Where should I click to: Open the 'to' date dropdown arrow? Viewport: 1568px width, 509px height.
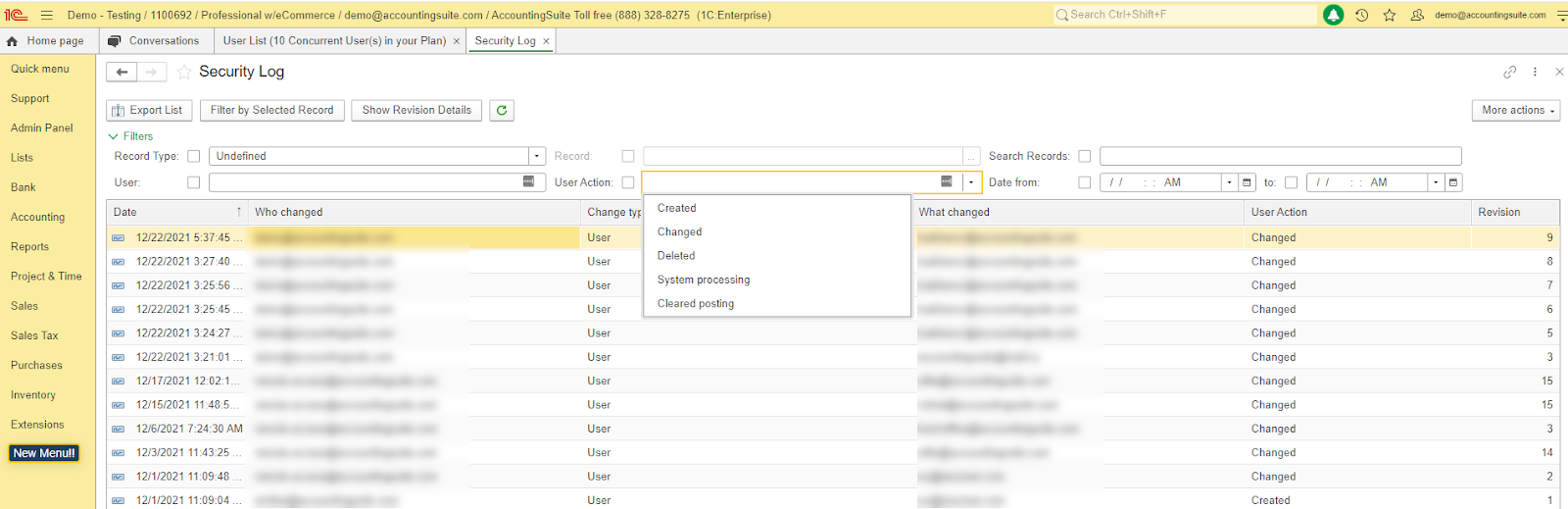click(x=1436, y=182)
